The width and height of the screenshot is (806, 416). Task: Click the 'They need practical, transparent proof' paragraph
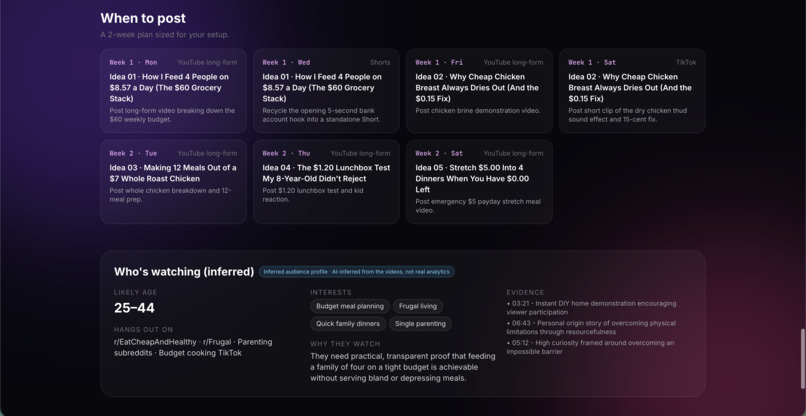pyautogui.click(x=402, y=367)
